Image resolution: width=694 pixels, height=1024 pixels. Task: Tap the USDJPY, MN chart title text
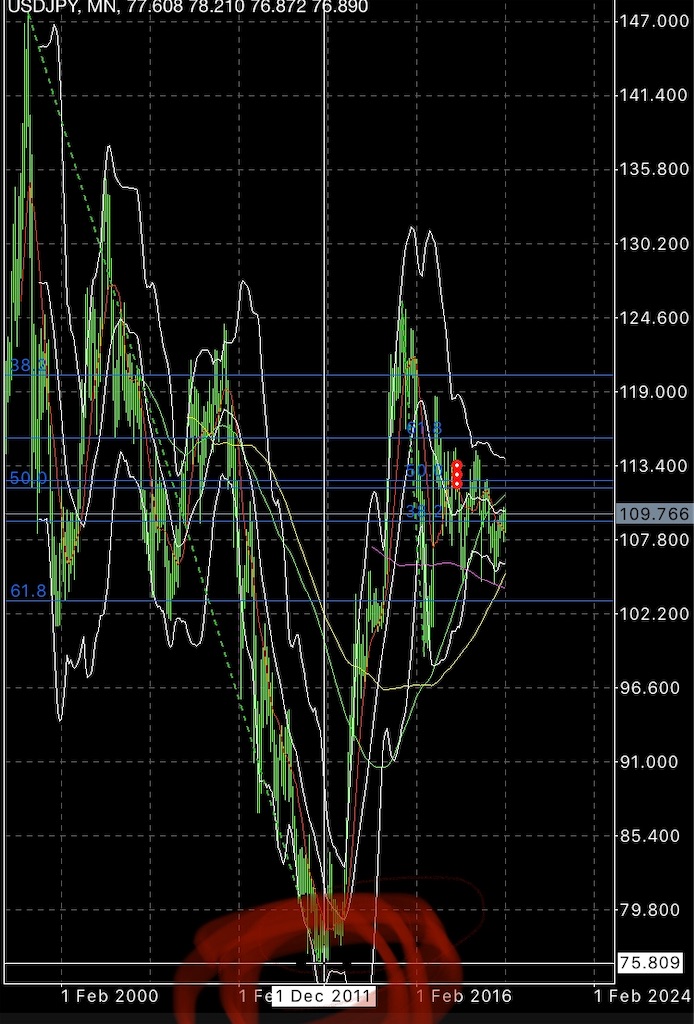tap(187, 7)
